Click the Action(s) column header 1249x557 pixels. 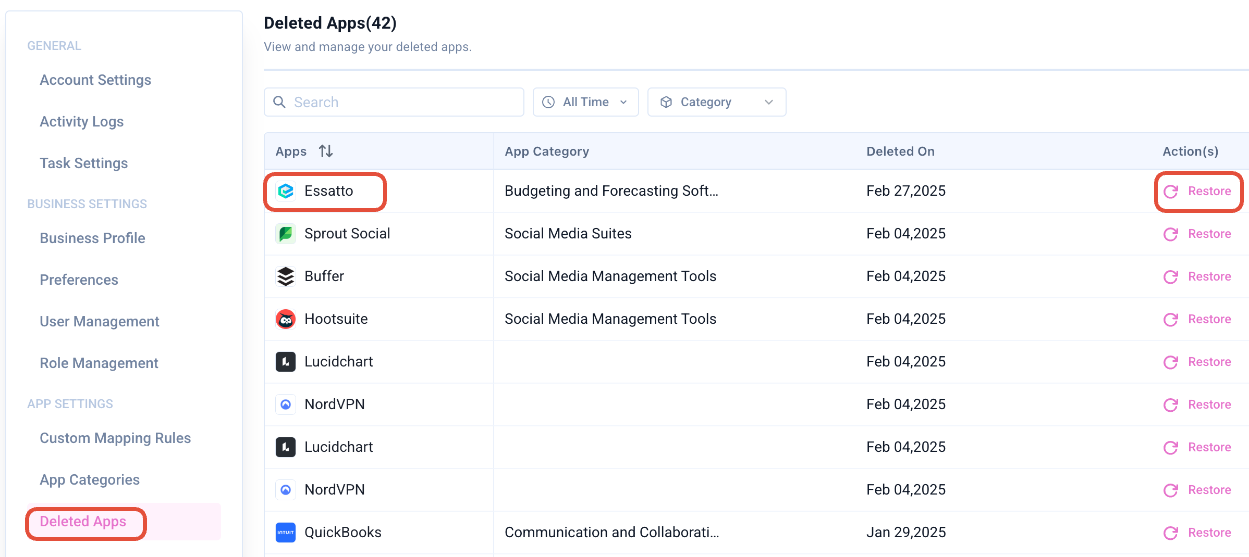[x=1190, y=152]
